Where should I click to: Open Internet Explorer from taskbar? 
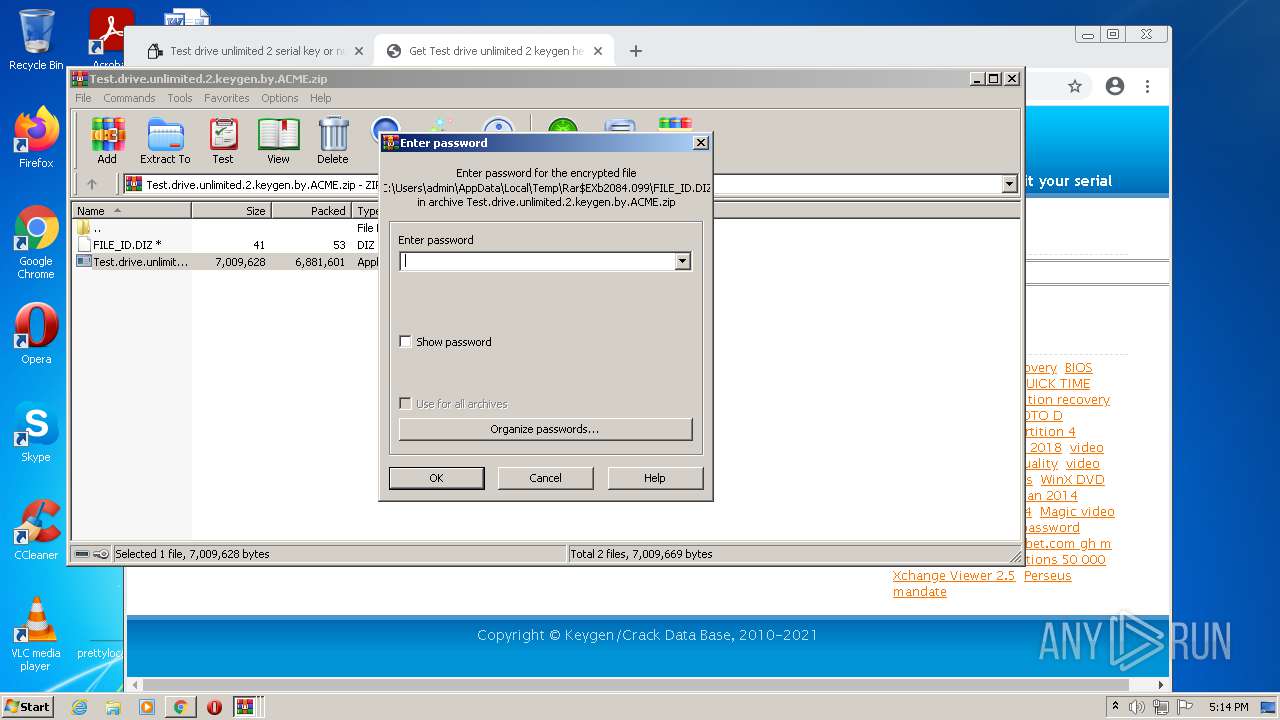(80, 707)
